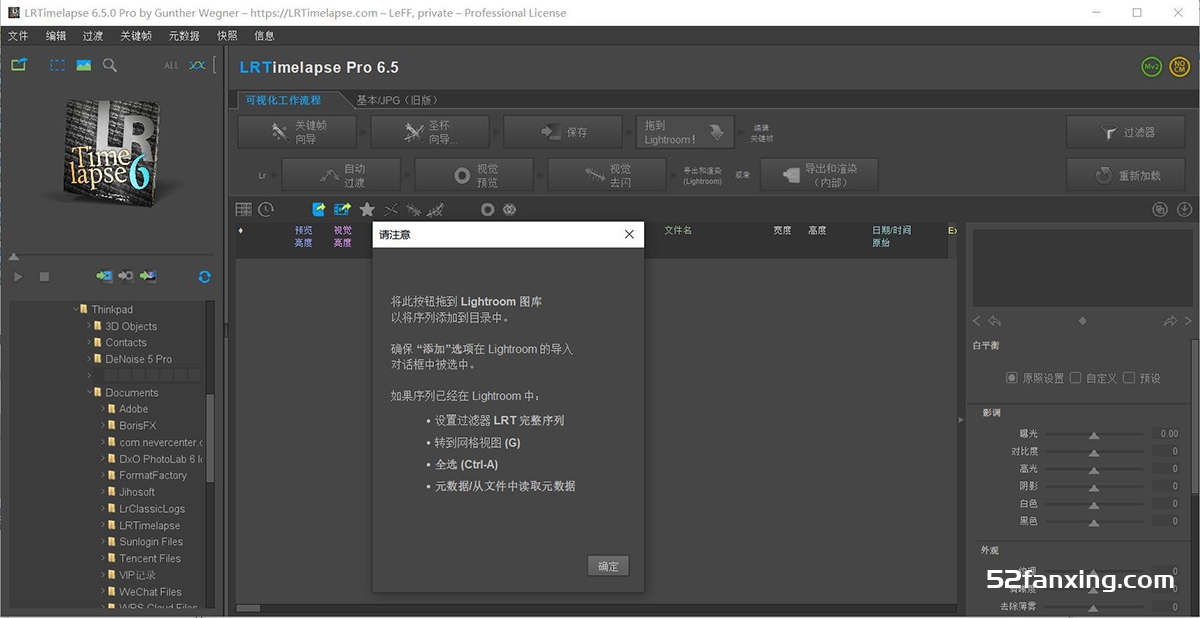Click the 自动过渡 workflow button
The height and width of the screenshot is (618, 1200).
point(341,175)
